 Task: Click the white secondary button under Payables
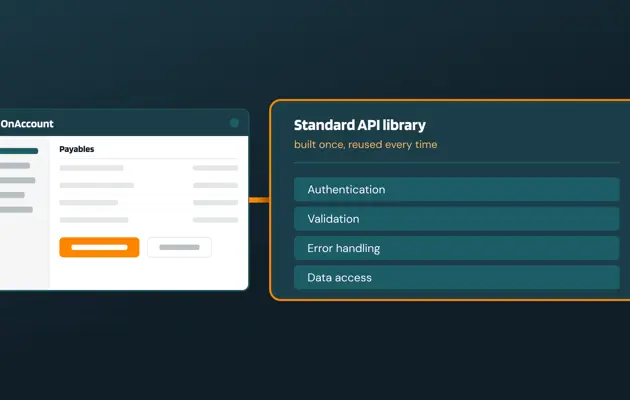179,247
